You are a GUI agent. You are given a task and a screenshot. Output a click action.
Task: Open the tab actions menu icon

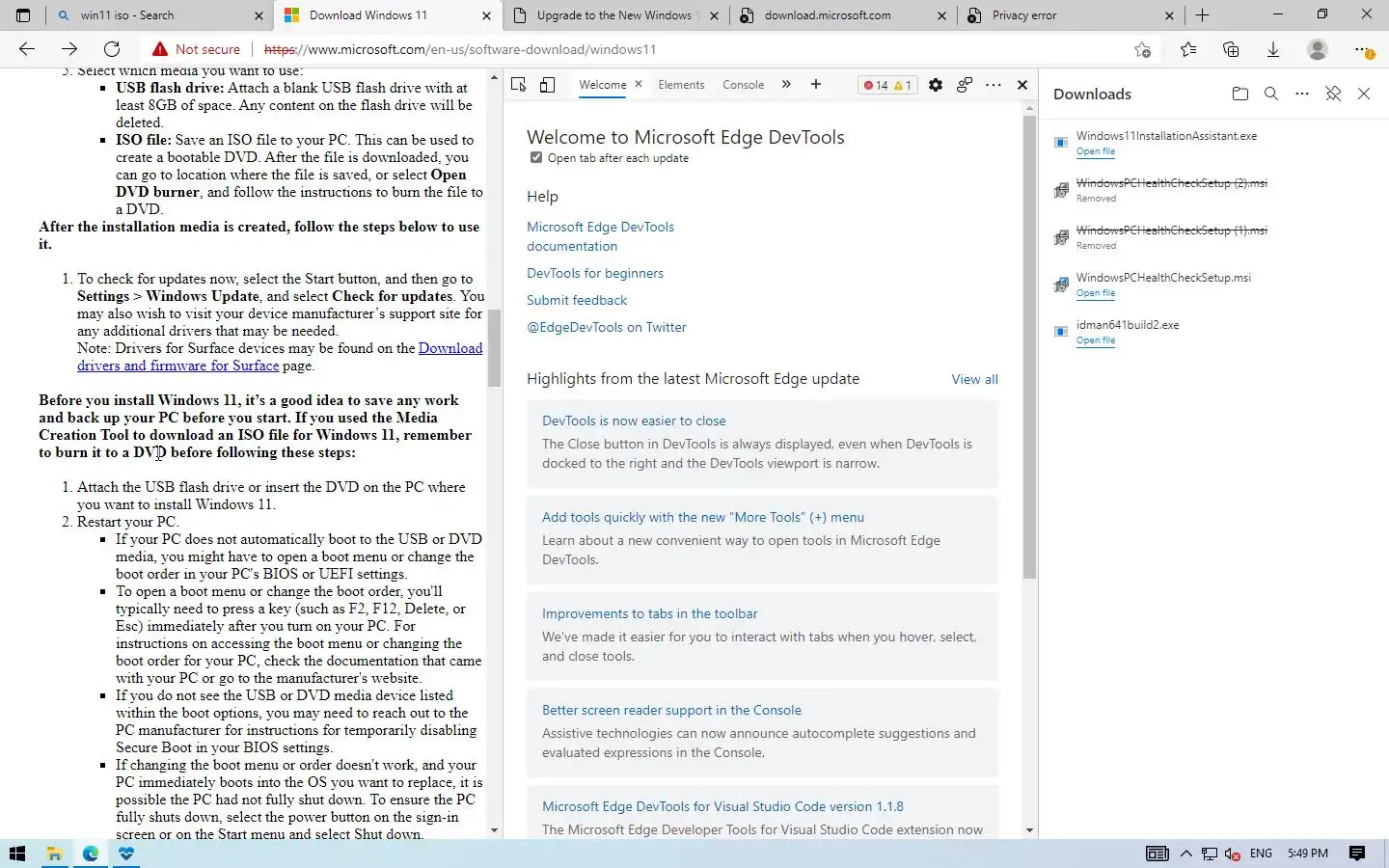[23, 15]
